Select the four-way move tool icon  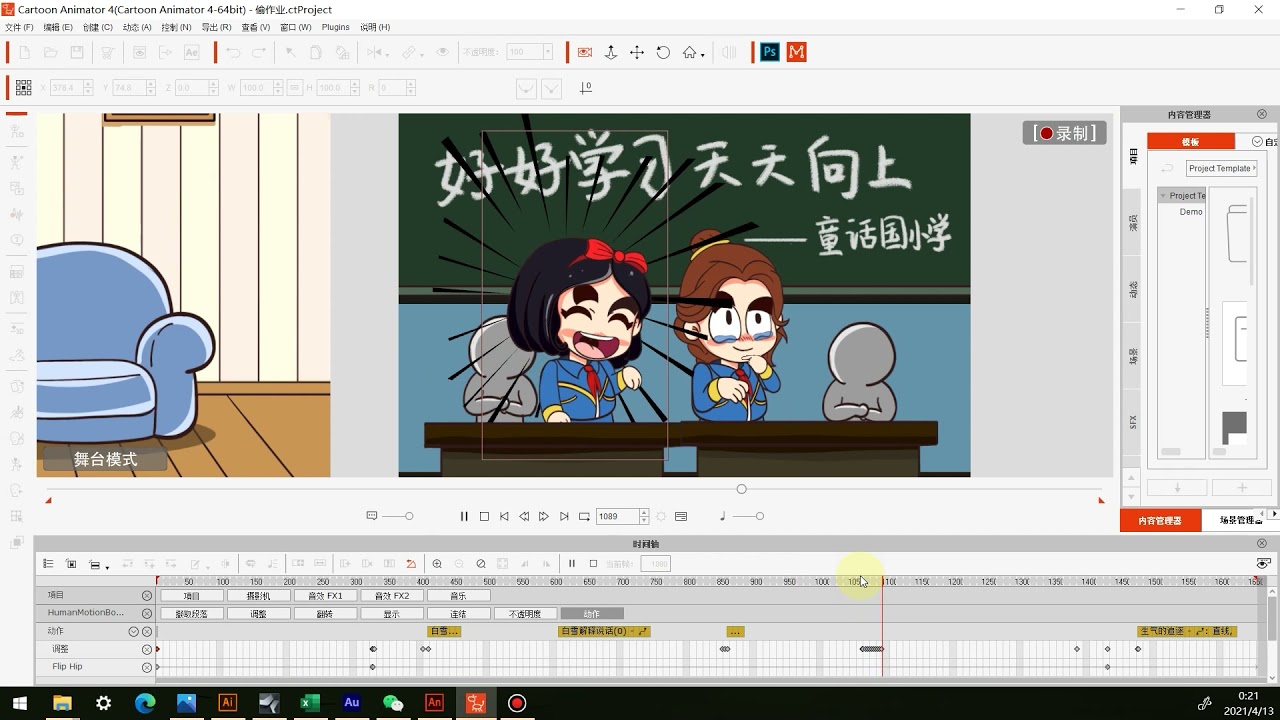(x=637, y=52)
